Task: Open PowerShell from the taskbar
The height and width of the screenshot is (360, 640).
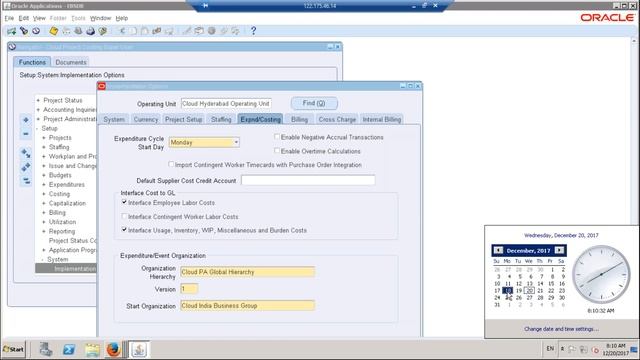Action: pos(69,349)
